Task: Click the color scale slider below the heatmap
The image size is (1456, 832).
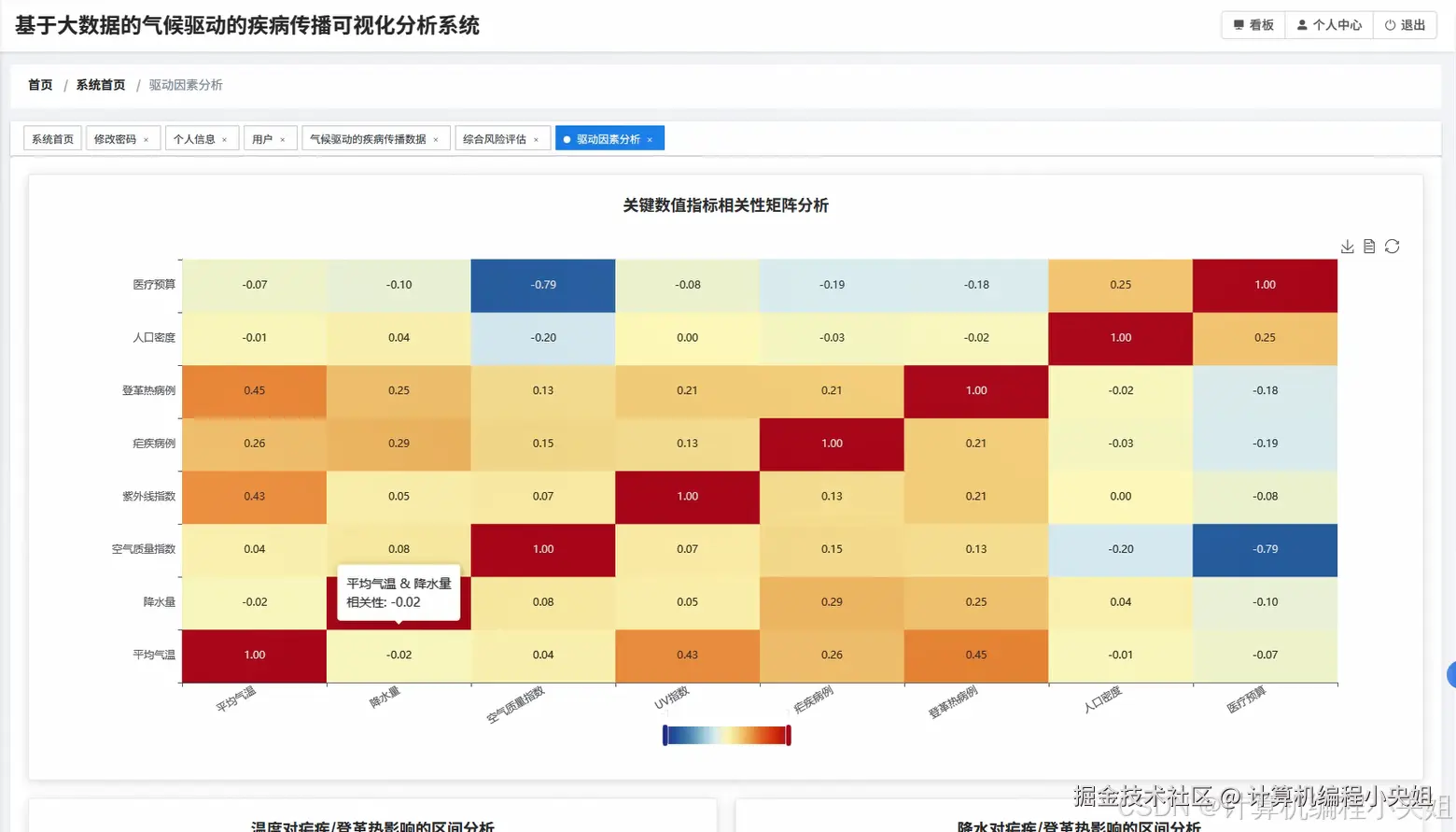Action: click(x=725, y=735)
